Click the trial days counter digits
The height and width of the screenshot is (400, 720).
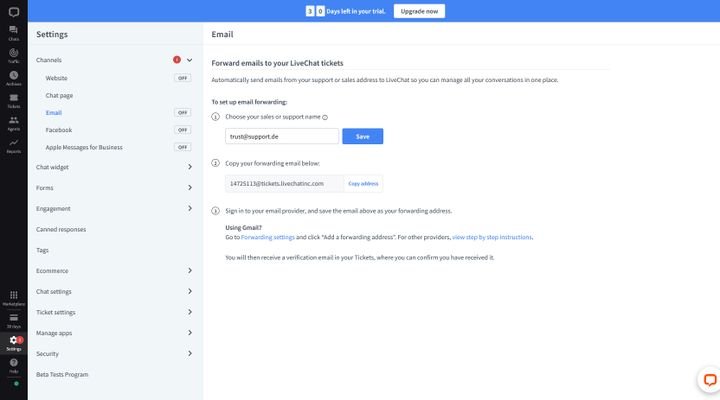point(315,11)
